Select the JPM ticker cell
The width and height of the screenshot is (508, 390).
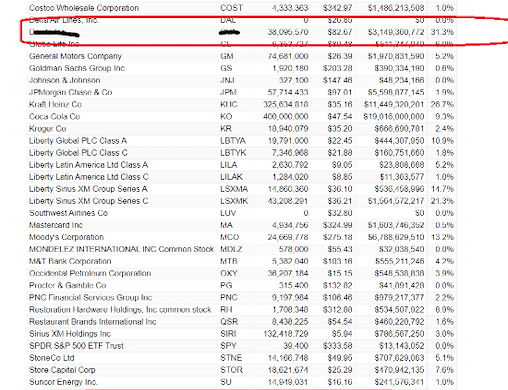(x=229, y=92)
